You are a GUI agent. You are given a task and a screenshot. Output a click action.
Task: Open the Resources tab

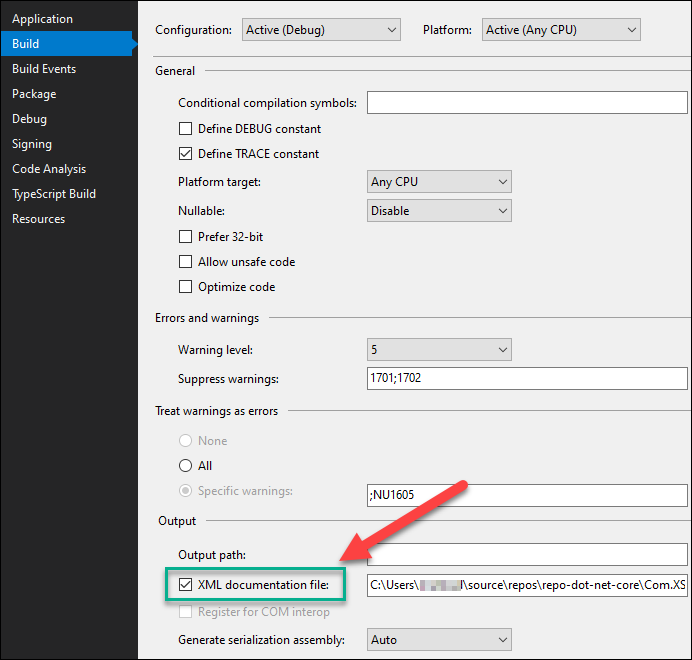(x=38, y=219)
